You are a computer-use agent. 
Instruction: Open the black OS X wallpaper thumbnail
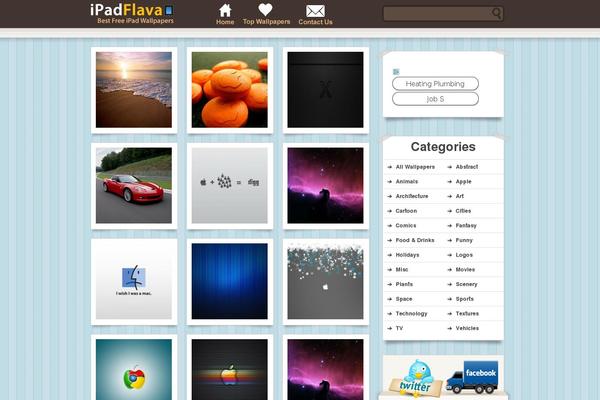pyautogui.click(x=326, y=90)
